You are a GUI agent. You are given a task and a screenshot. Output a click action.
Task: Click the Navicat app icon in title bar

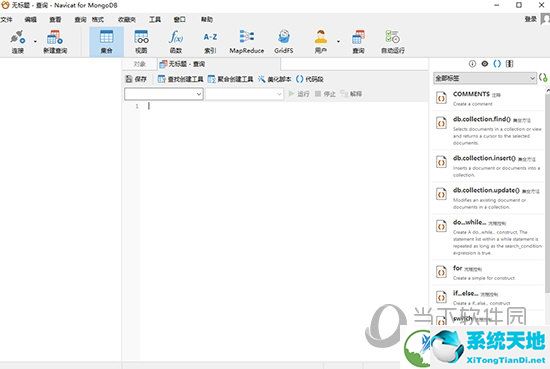point(5,5)
